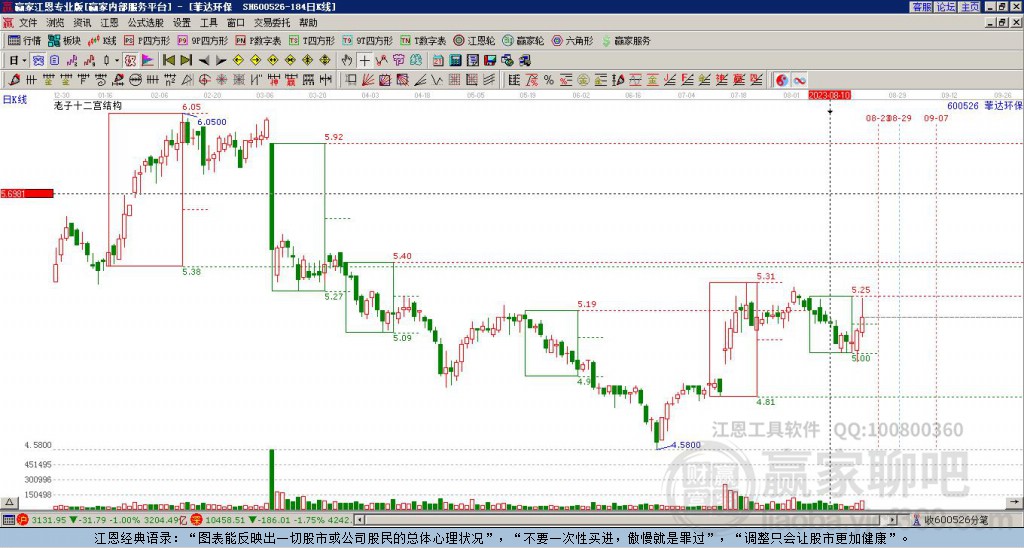The width and height of the screenshot is (1024, 548).
Task: Open the T四方形 tool
Action: coord(312,40)
